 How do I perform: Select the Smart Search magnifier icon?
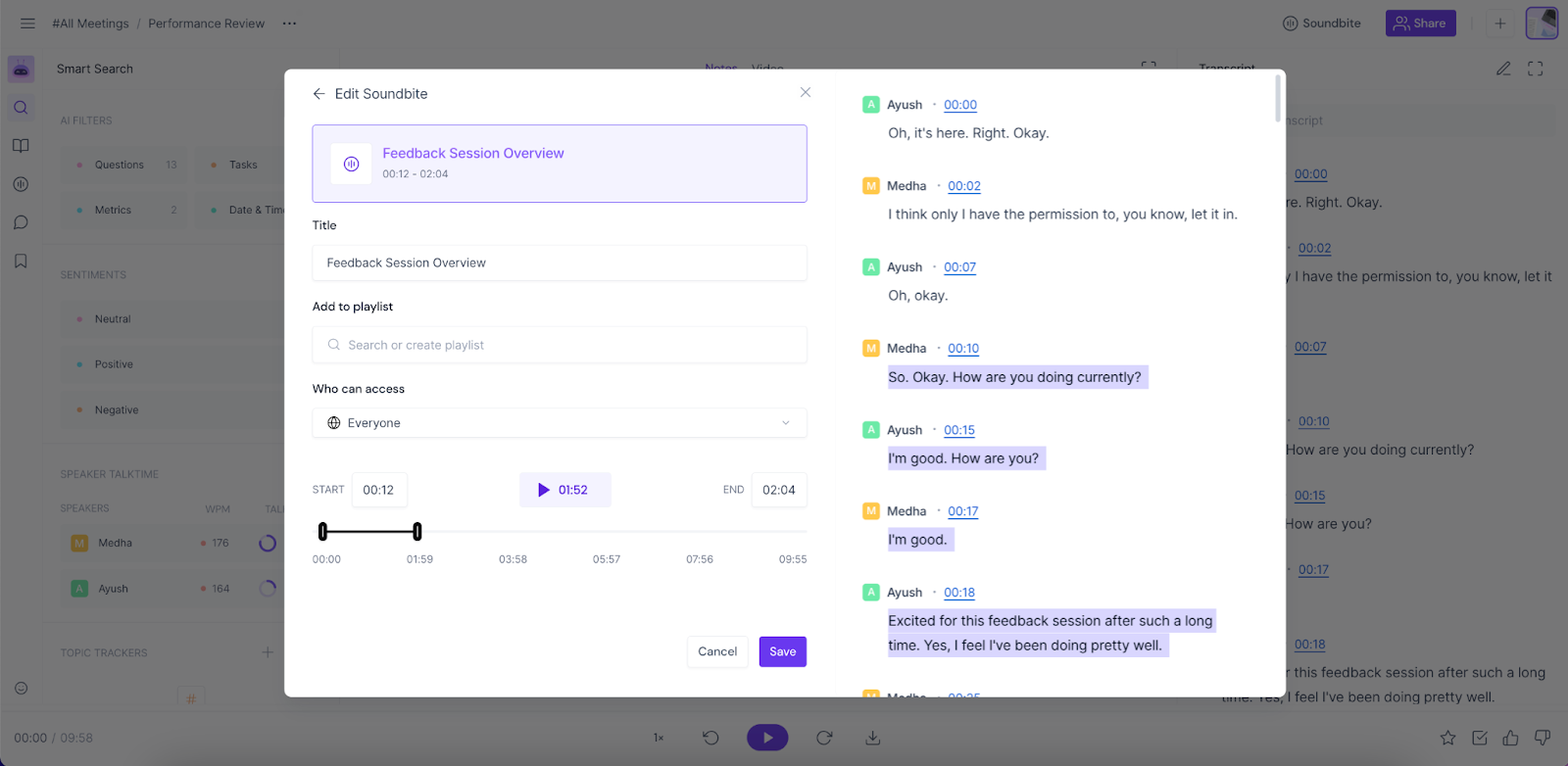[x=21, y=108]
